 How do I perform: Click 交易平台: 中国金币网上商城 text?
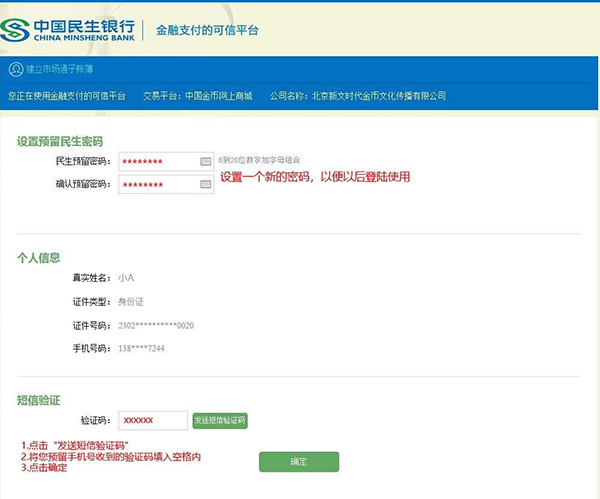[199, 96]
